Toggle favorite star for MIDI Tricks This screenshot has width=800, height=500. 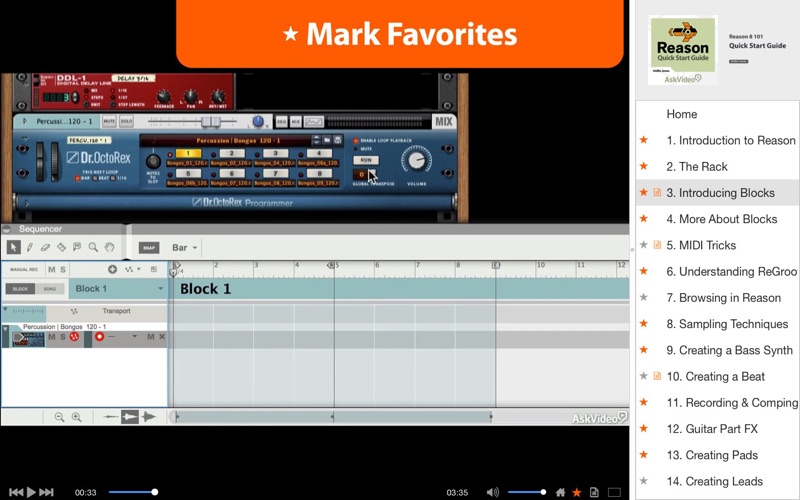(644, 245)
